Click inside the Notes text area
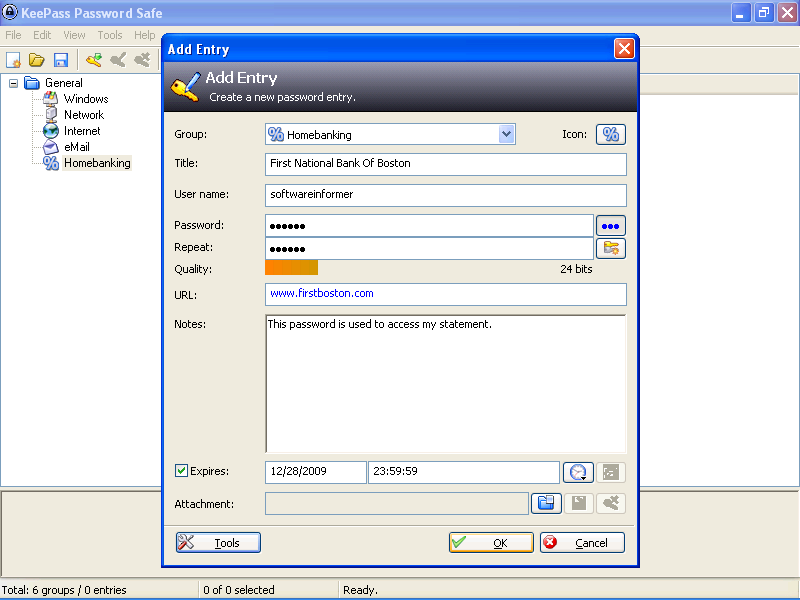Viewport: 800px width, 600px height. pyautogui.click(x=446, y=384)
